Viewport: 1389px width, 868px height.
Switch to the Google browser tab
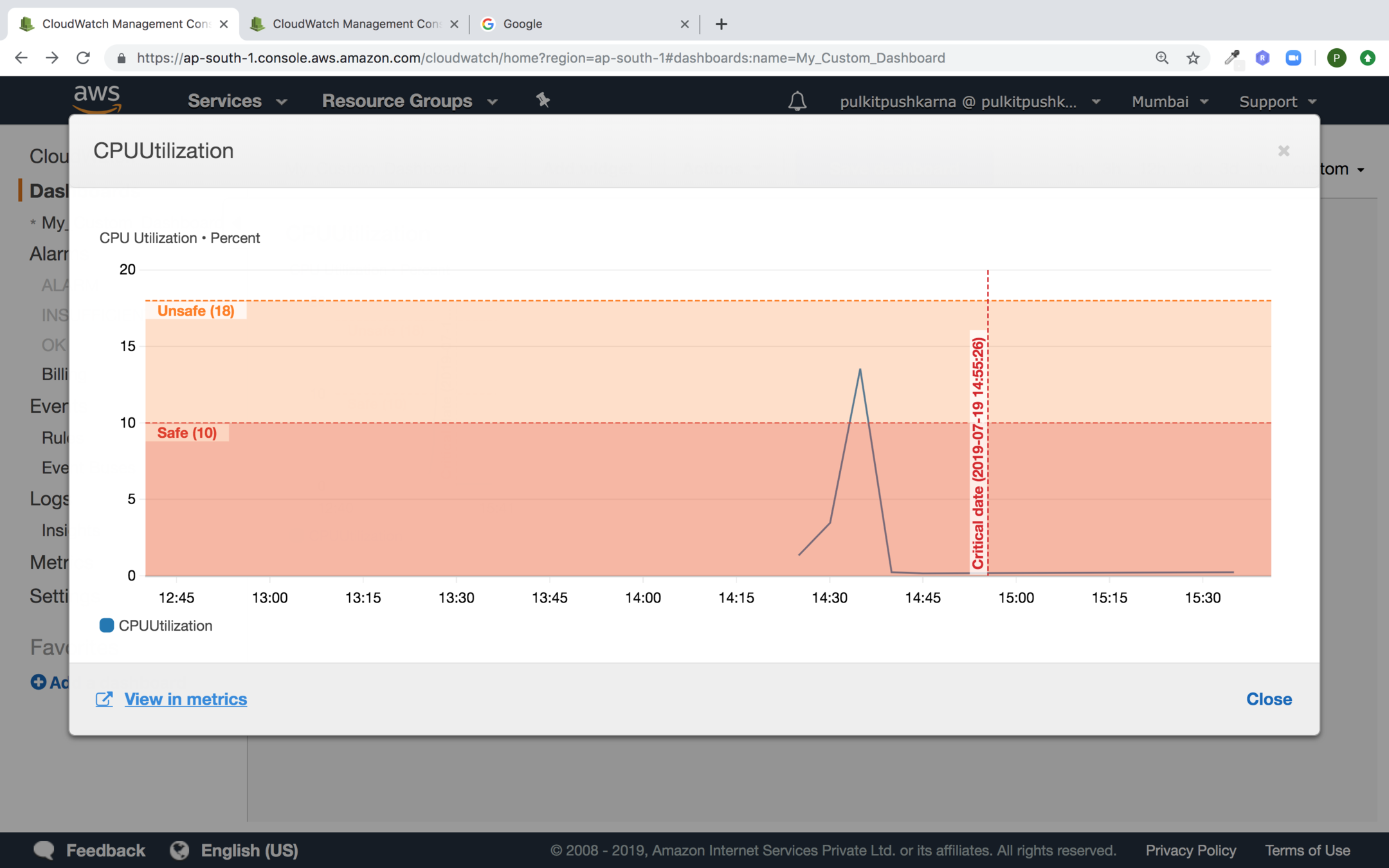tap(579, 24)
